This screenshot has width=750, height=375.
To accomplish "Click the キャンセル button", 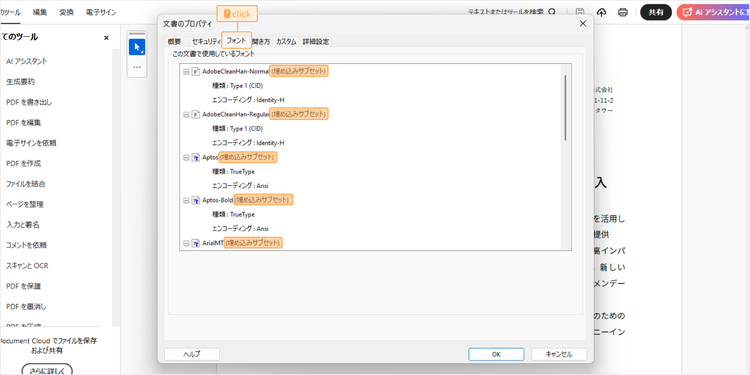I will (x=559, y=354).
